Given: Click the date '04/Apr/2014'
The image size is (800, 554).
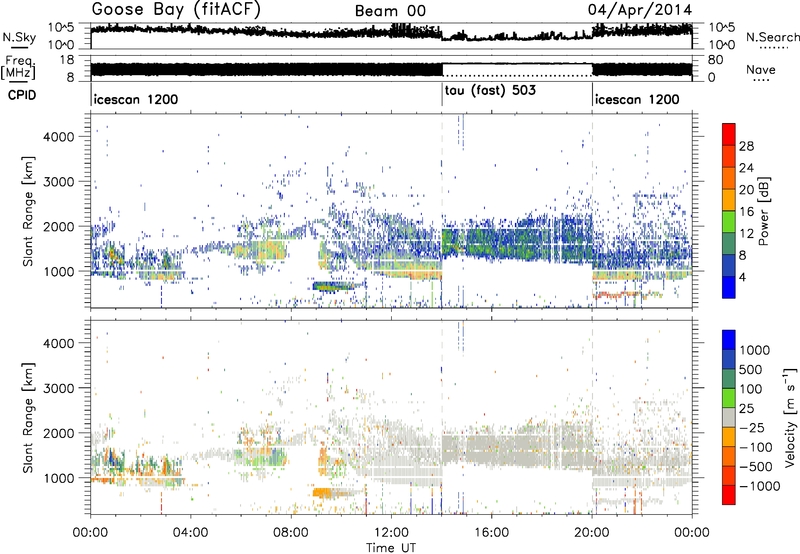Looking at the screenshot, I should [640, 10].
